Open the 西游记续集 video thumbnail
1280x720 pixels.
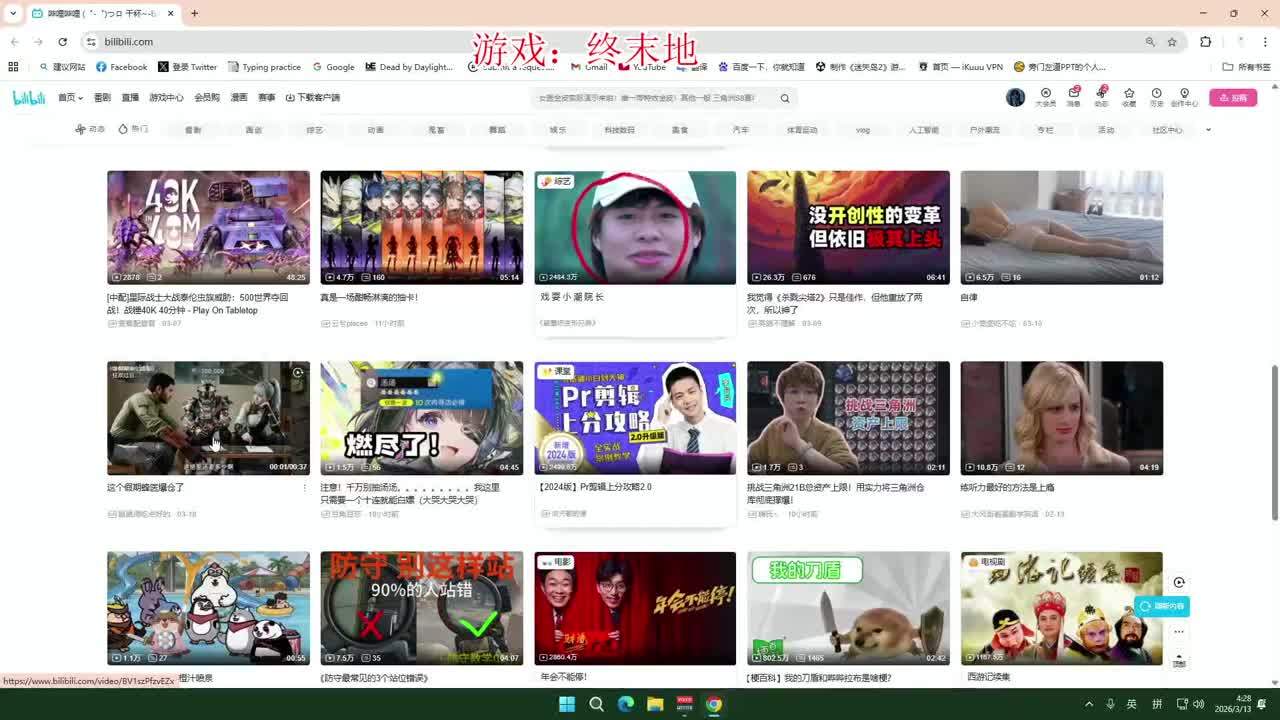(1061, 608)
